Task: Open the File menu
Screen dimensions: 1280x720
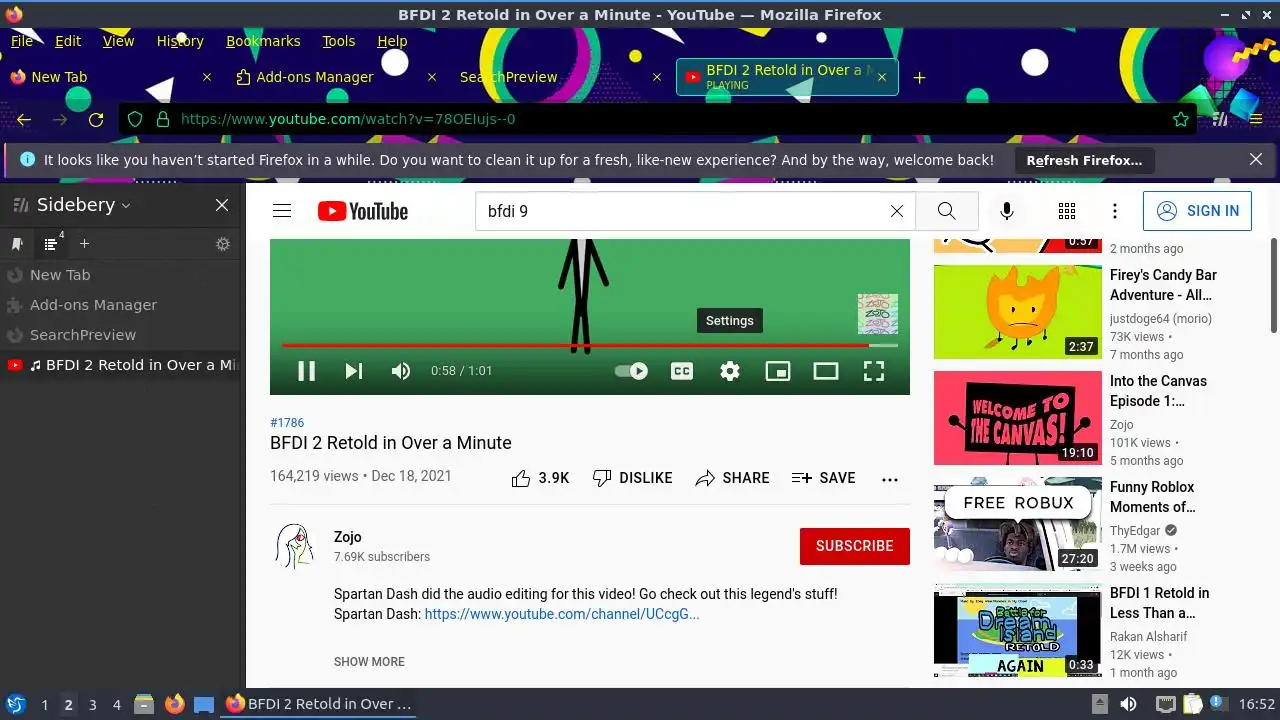Action: coord(22,41)
